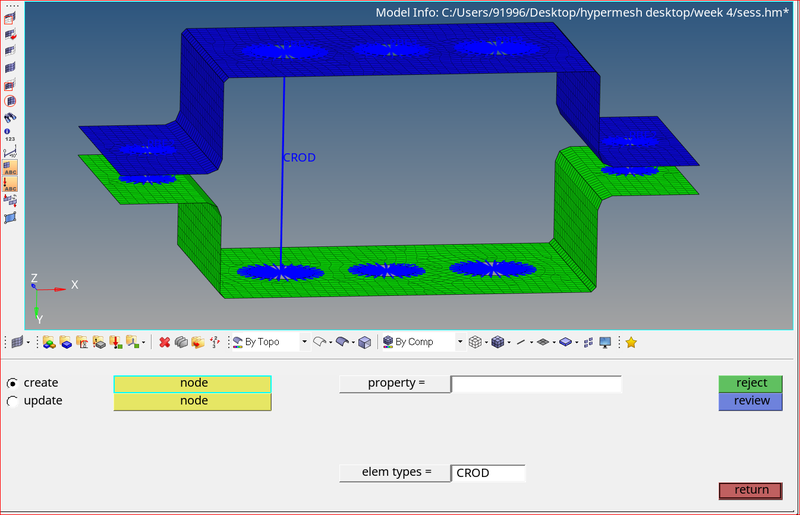Click the elem types = button
800x515 pixels.
(x=395, y=473)
